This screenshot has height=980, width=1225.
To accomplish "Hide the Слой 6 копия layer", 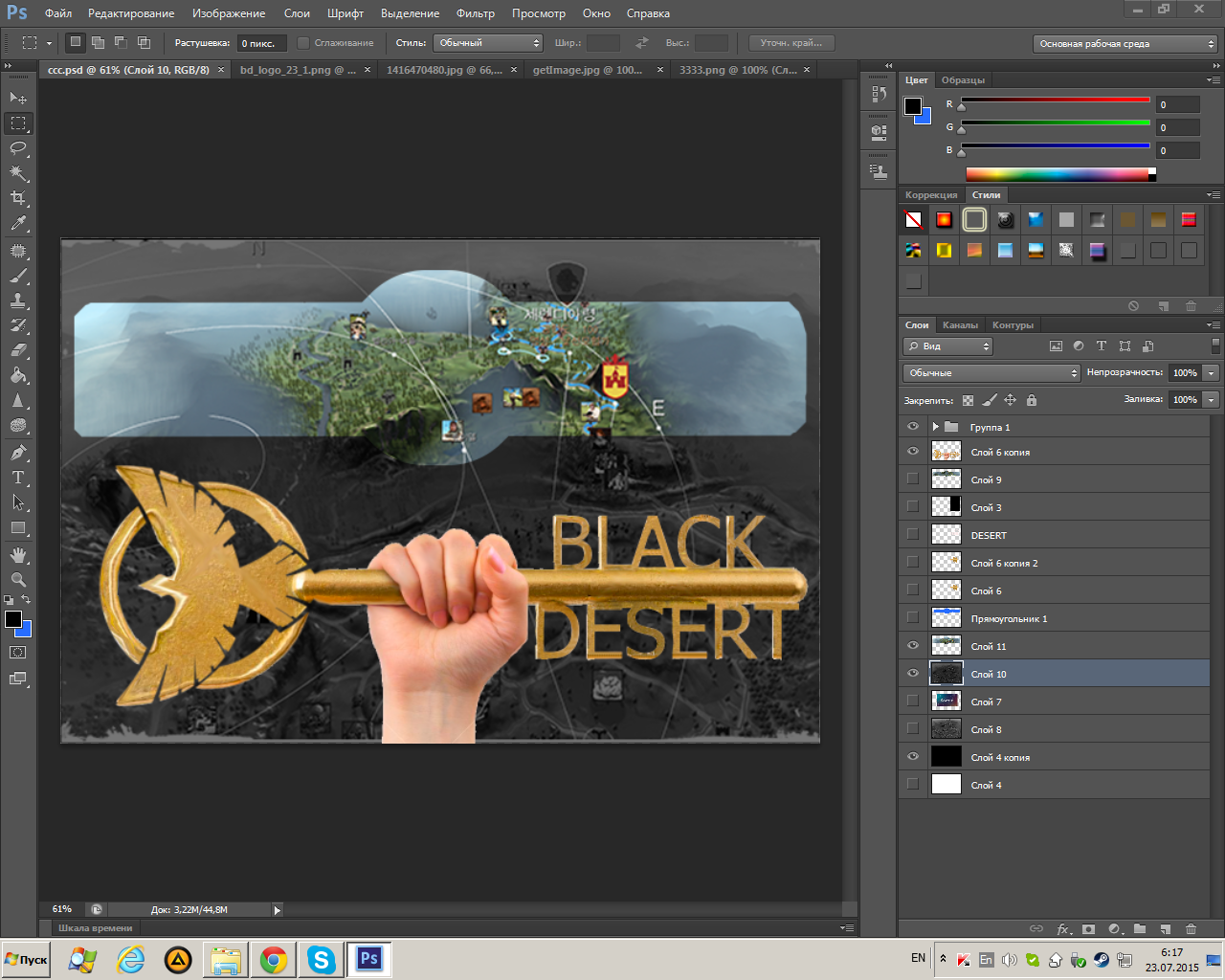I will 912,452.
